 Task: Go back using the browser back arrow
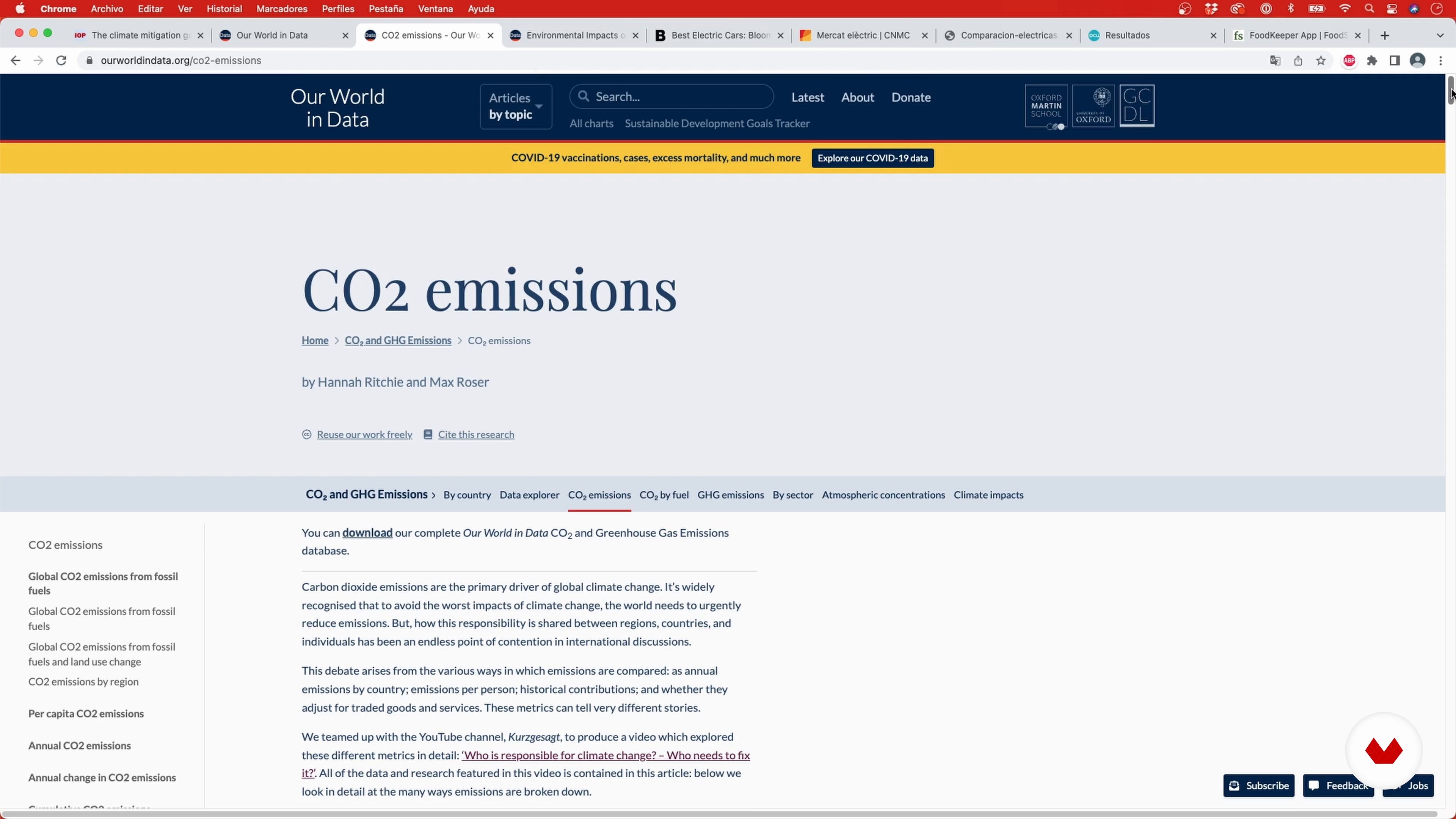[15, 61]
